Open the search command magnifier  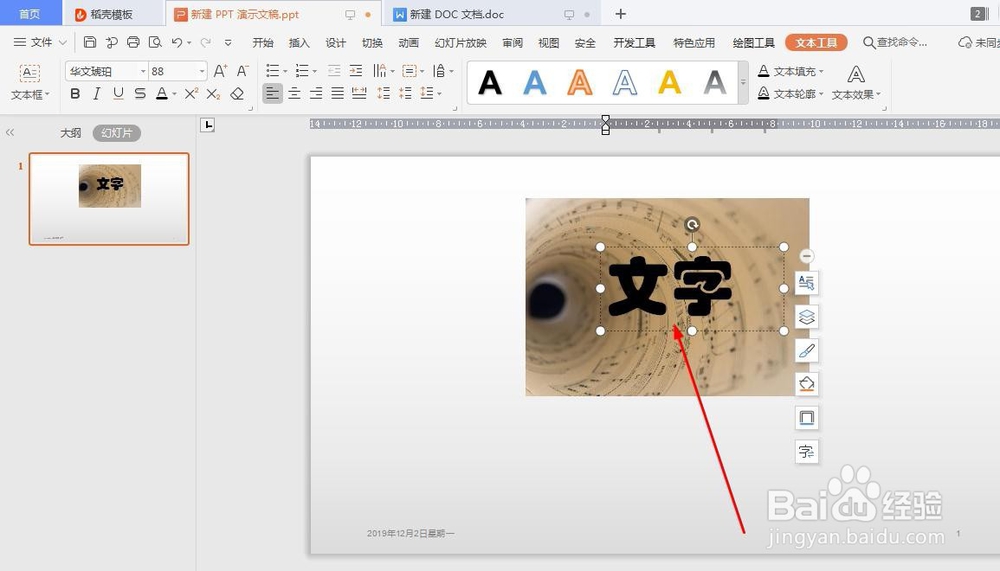click(x=868, y=43)
